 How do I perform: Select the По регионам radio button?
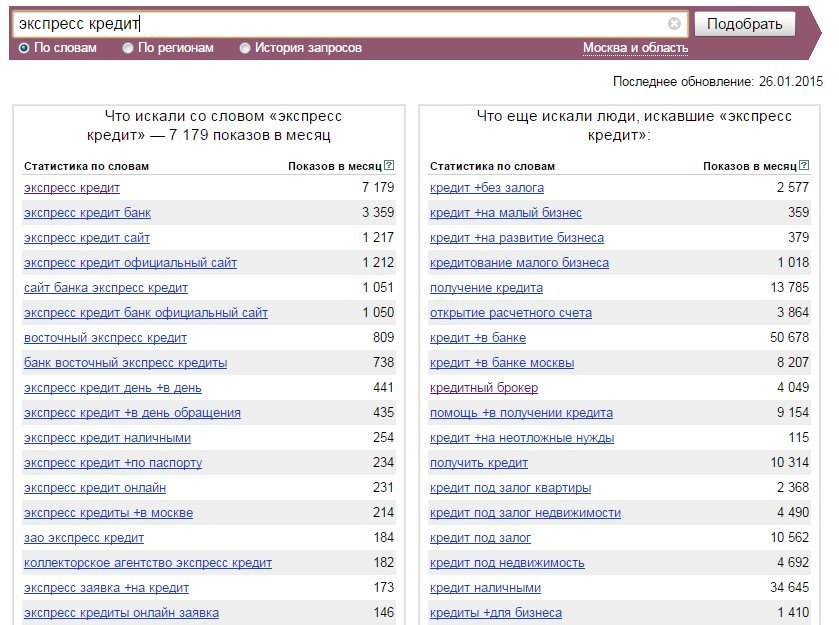(x=128, y=48)
